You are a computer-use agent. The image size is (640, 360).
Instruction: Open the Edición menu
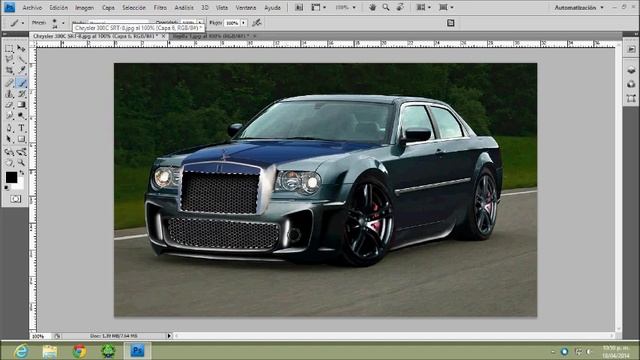58,7
